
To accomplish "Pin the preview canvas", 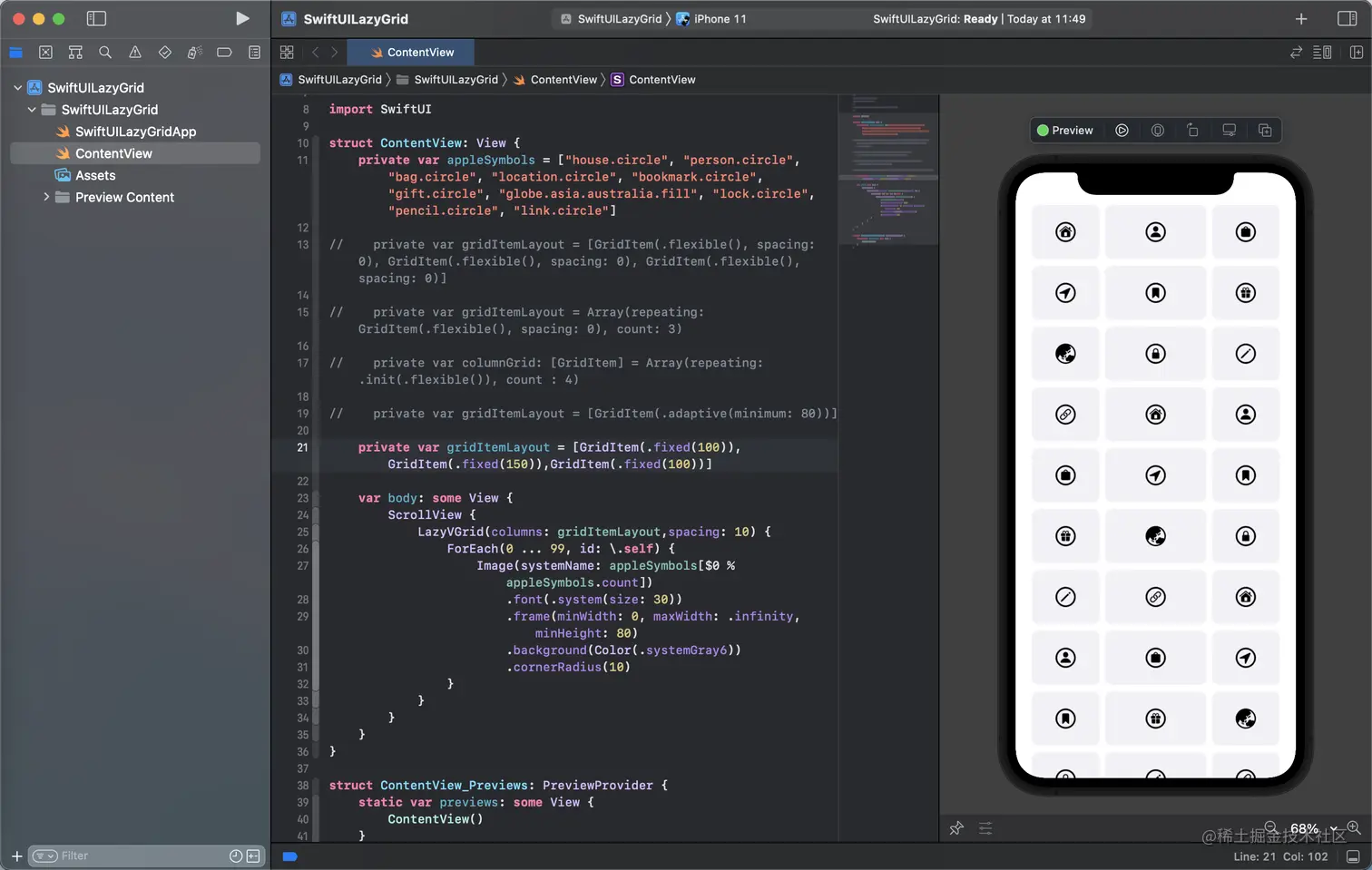I will tap(956, 828).
